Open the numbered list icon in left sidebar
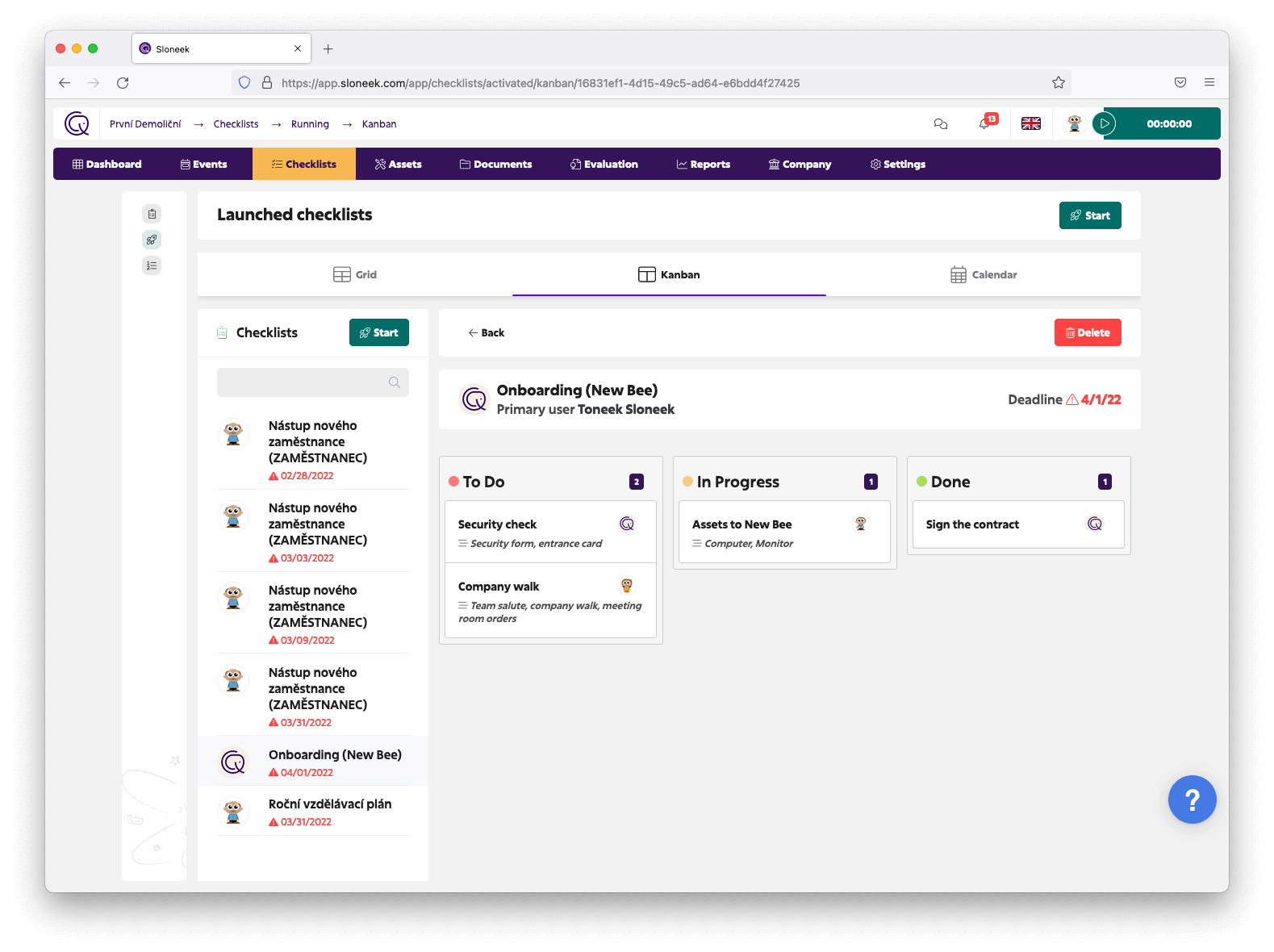Image resolution: width=1274 pixels, height=952 pixels. click(152, 265)
